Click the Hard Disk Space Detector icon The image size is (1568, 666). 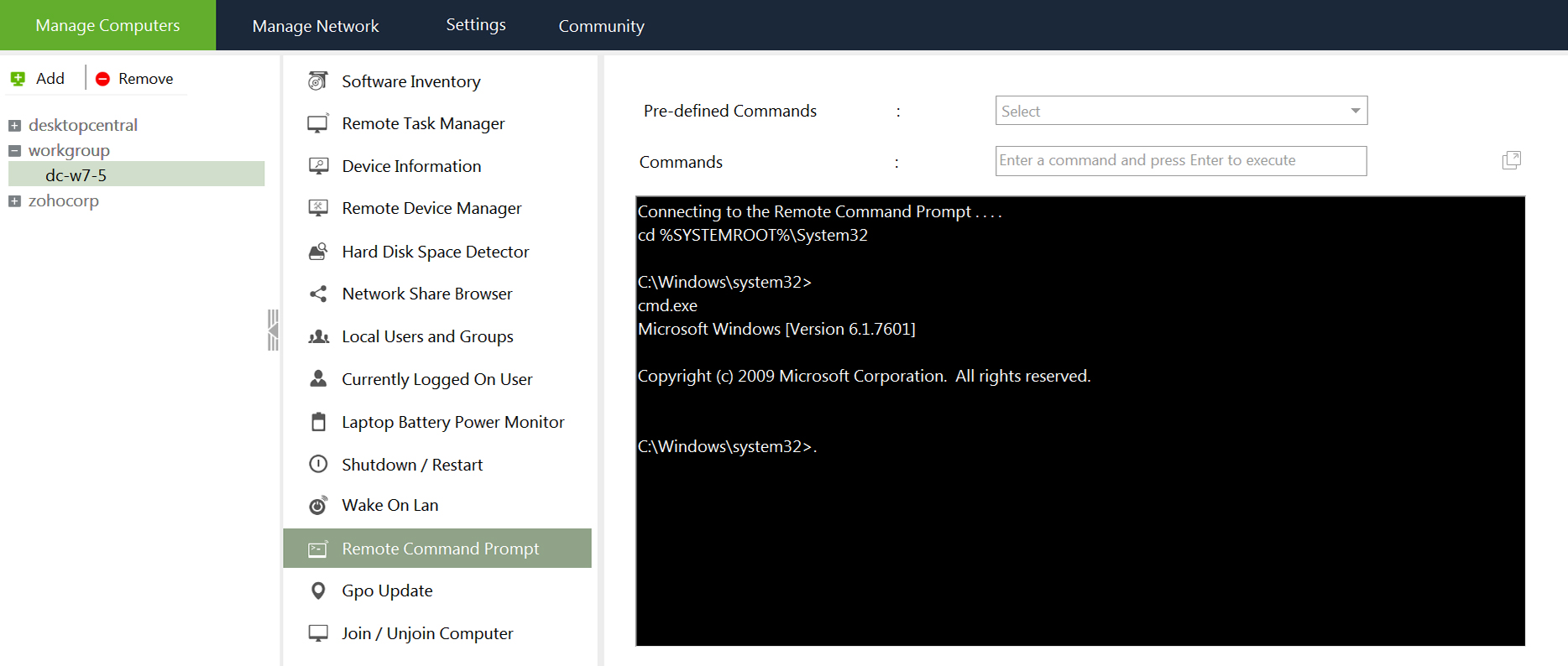click(x=318, y=251)
